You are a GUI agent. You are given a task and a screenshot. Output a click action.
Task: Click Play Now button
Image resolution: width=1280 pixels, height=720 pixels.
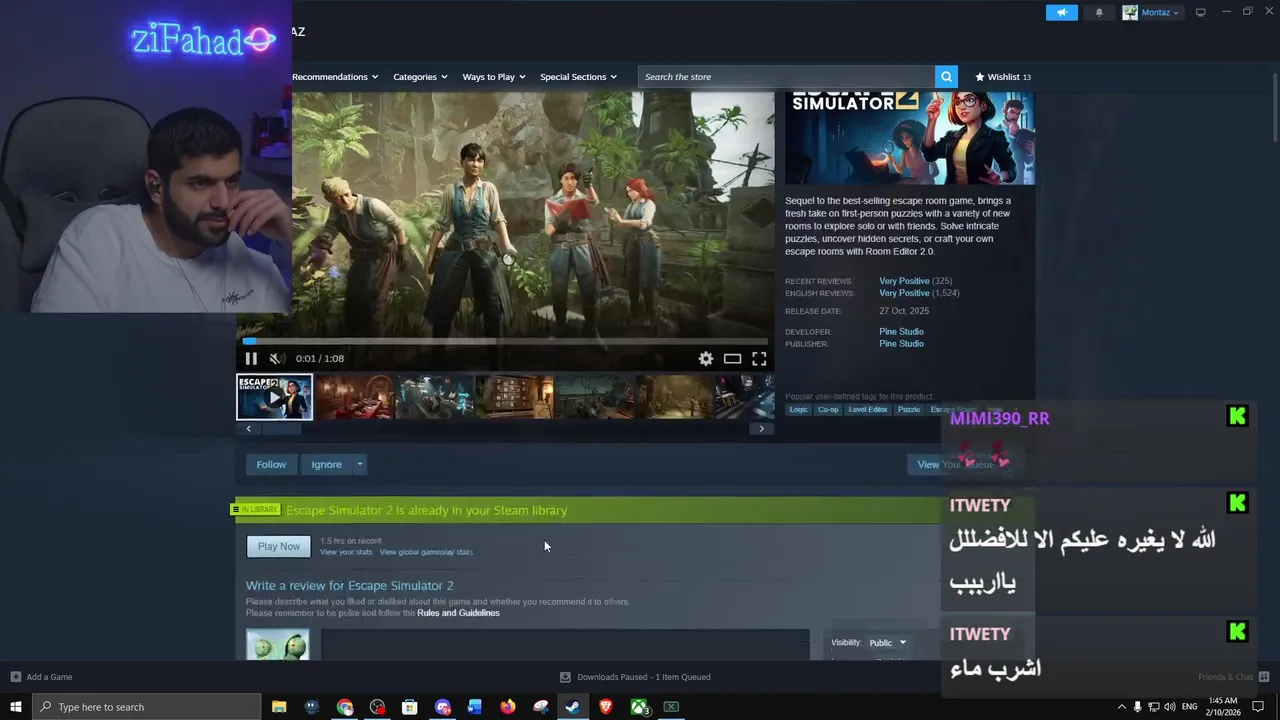point(279,546)
